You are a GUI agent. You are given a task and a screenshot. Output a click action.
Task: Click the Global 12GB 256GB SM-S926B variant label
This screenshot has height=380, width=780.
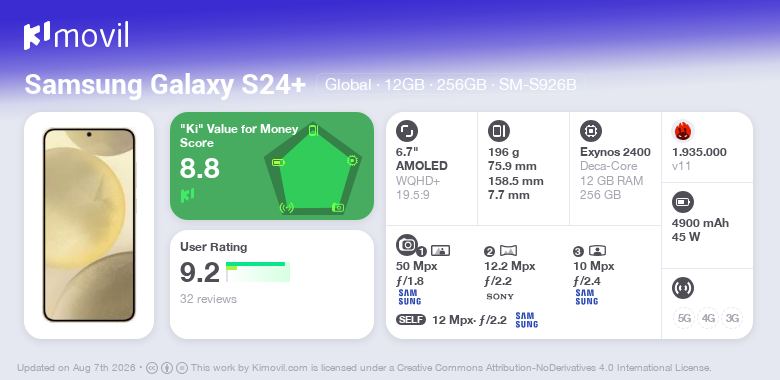tap(451, 85)
